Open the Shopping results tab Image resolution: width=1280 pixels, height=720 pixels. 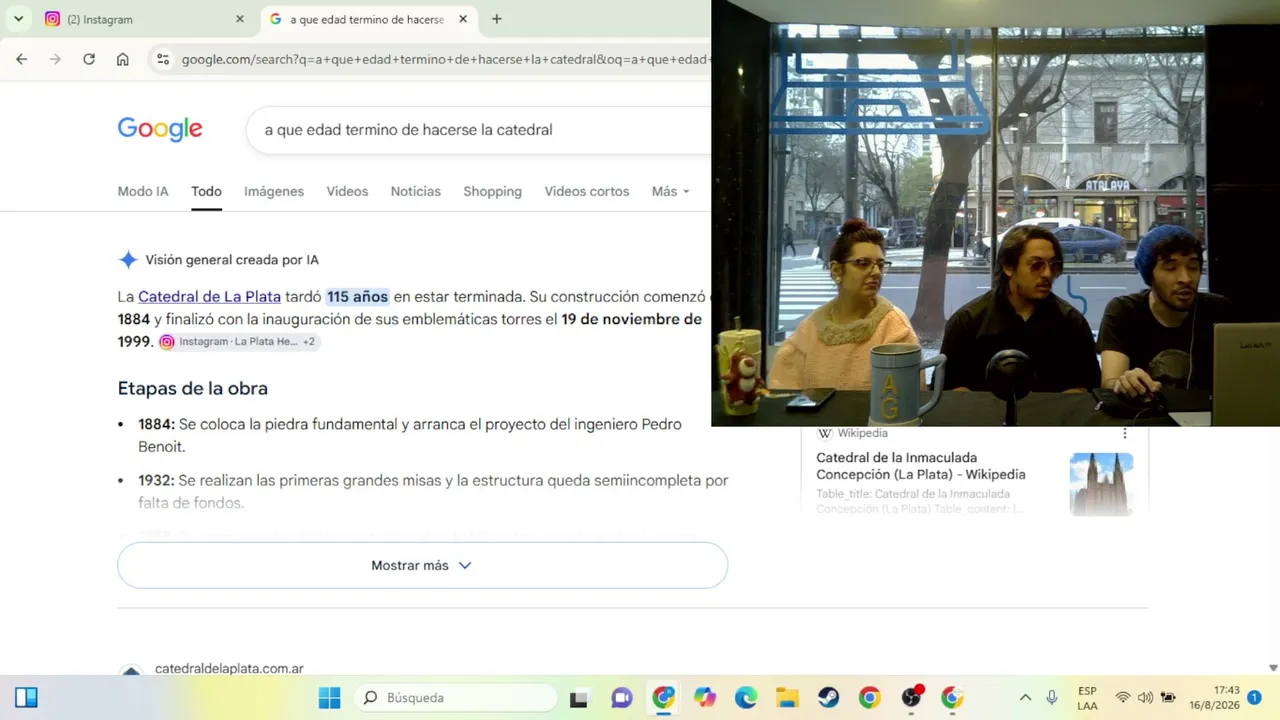point(492,191)
